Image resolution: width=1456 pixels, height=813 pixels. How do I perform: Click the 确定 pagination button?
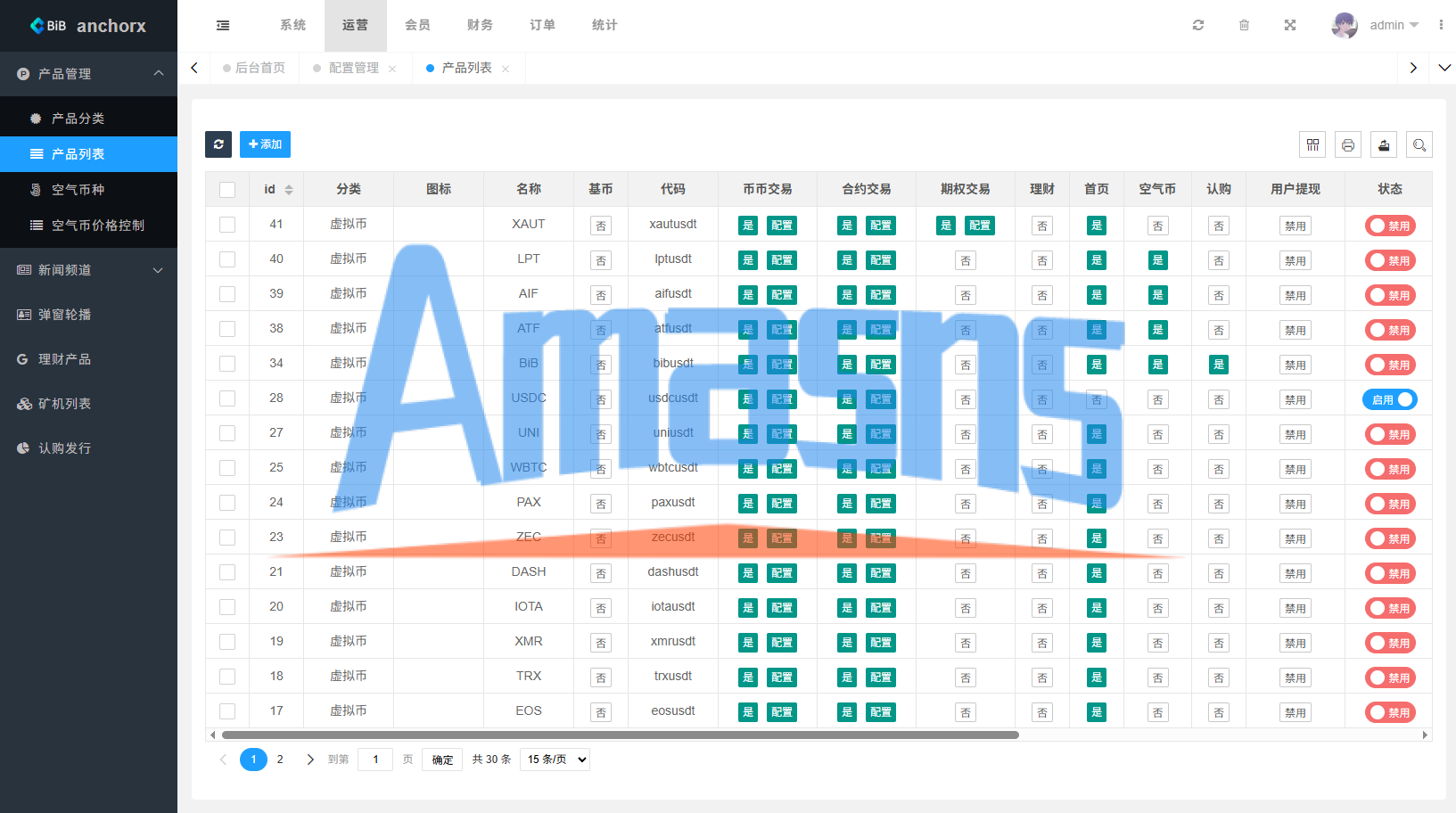click(x=442, y=760)
